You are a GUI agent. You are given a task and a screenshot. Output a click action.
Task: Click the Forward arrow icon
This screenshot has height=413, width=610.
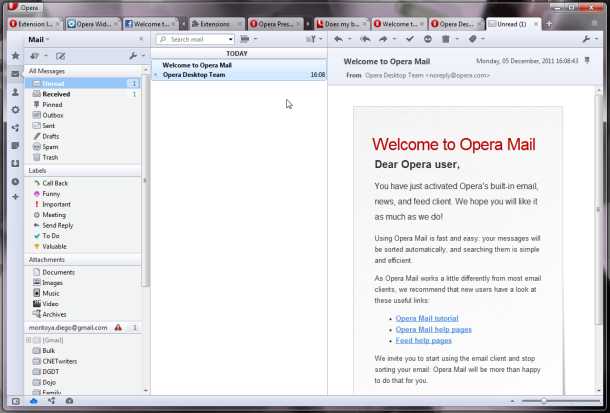click(383, 39)
